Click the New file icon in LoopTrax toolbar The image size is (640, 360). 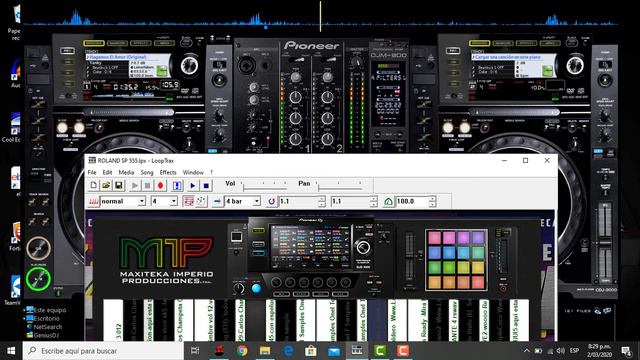[x=93, y=185]
